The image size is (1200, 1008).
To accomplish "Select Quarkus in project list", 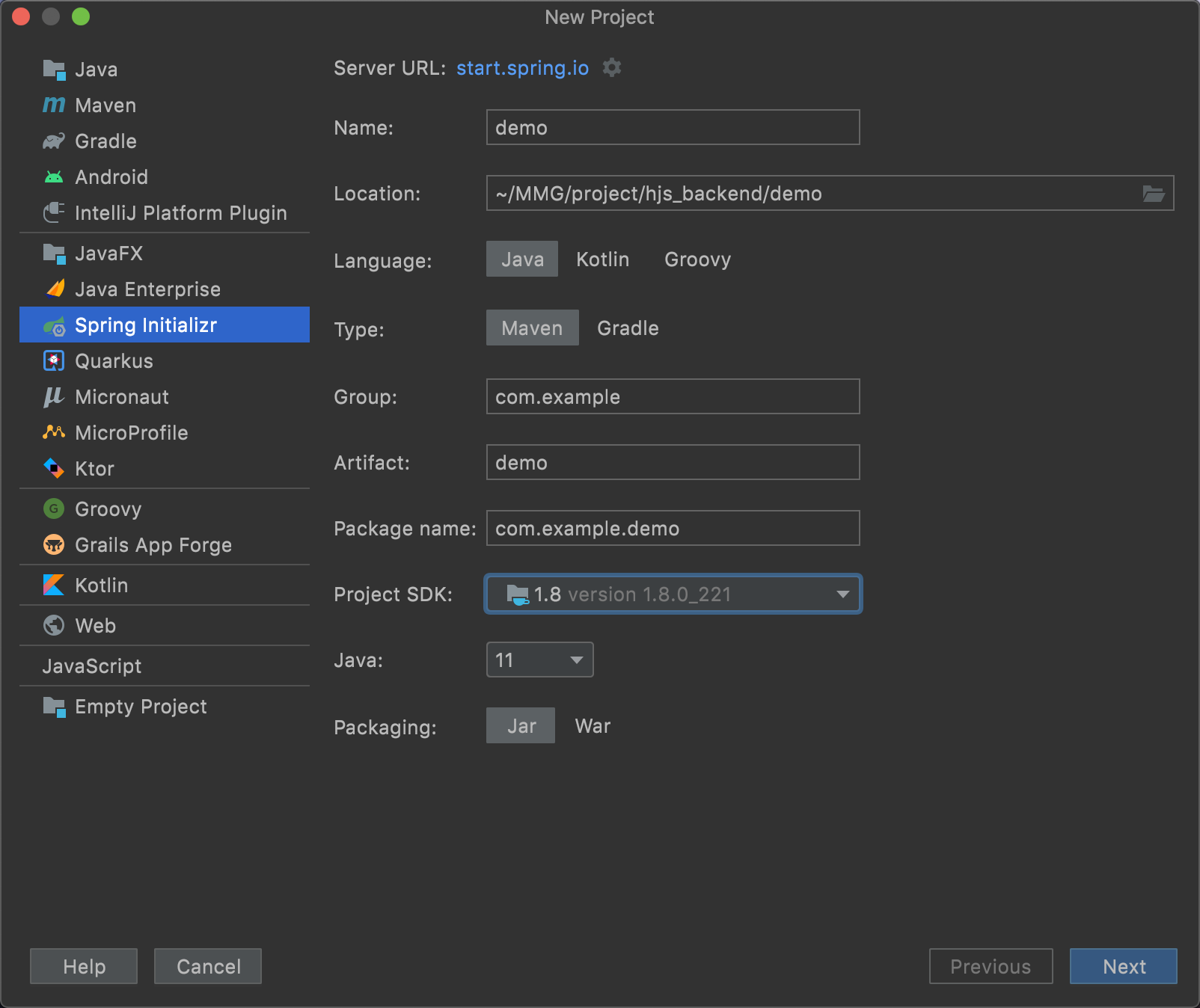I will point(165,361).
